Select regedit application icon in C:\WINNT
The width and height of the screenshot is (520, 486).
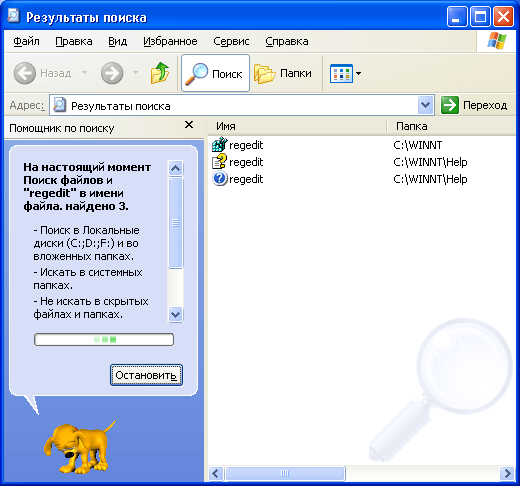219,145
